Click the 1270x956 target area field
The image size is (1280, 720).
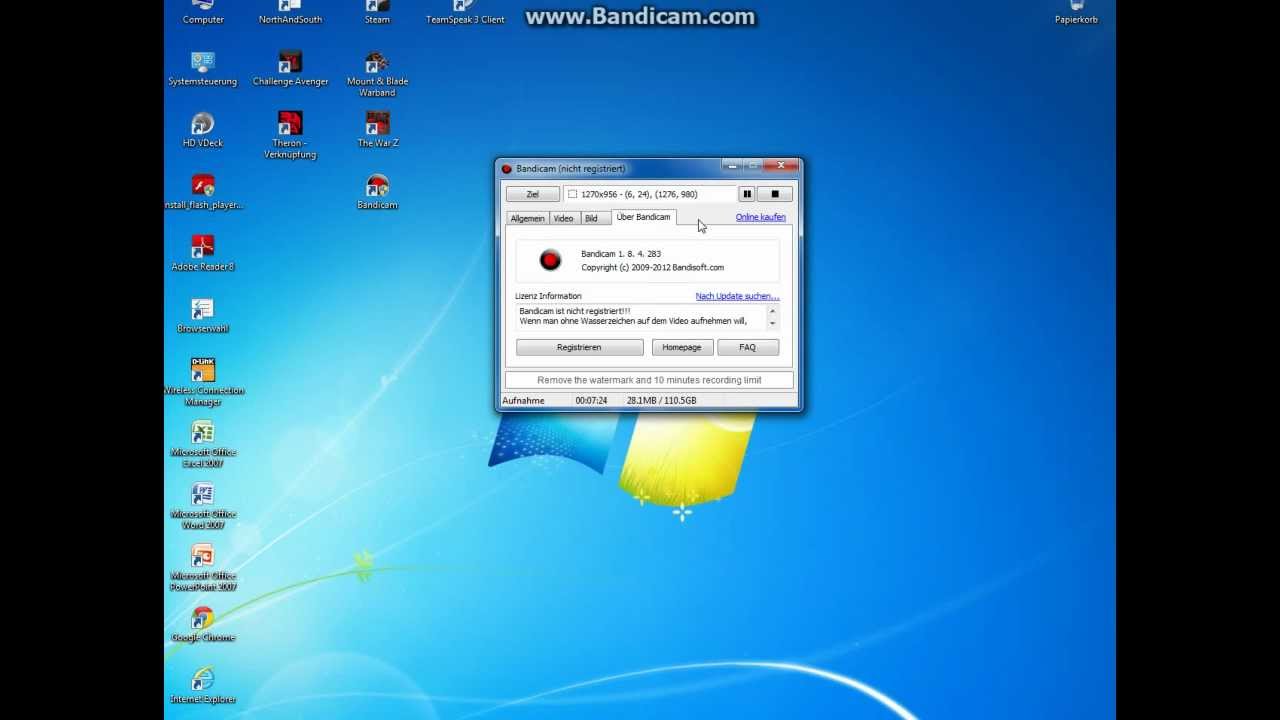pyautogui.click(x=650, y=194)
